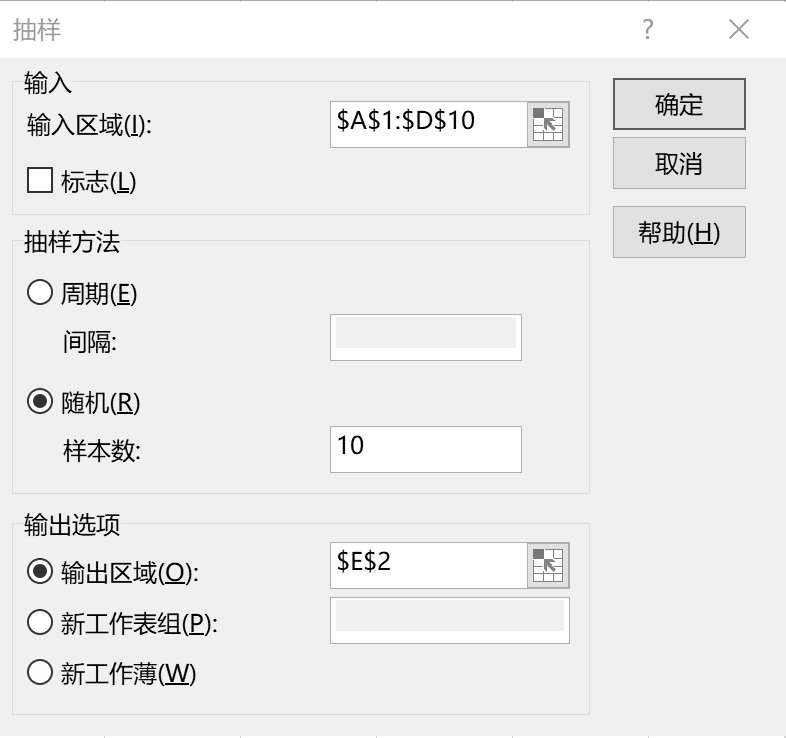Click the output range collapse-dialog selector icon
The width and height of the screenshot is (786, 738).
click(548, 565)
